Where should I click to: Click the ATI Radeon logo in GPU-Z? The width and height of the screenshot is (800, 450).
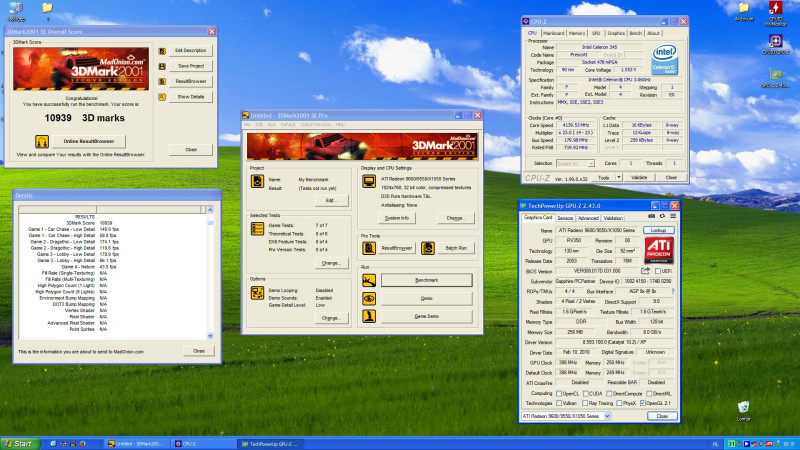659,251
